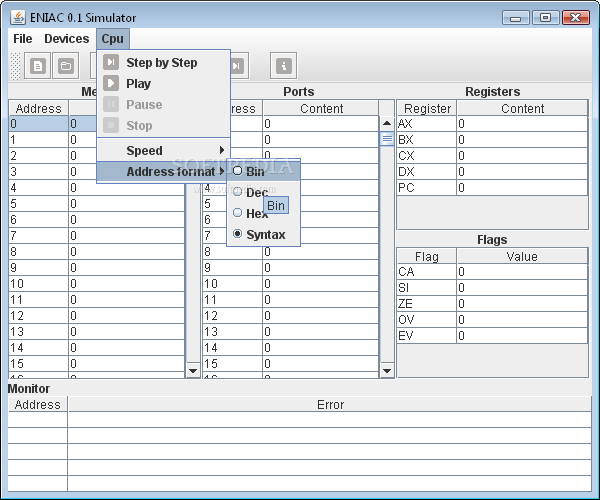Screen dimensions: 600x500
Task: Select memory address 10 cell
Action: point(38,284)
